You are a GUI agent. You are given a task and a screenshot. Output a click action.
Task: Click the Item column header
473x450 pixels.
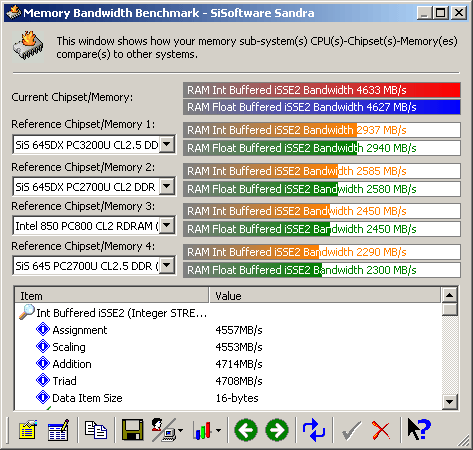pyautogui.click(x=112, y=296)
